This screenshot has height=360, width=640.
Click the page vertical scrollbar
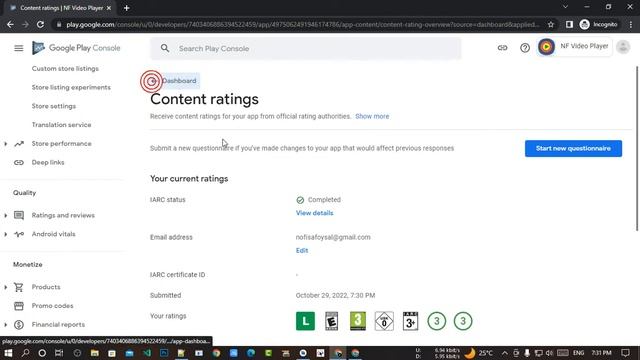[x=637, y=149]
